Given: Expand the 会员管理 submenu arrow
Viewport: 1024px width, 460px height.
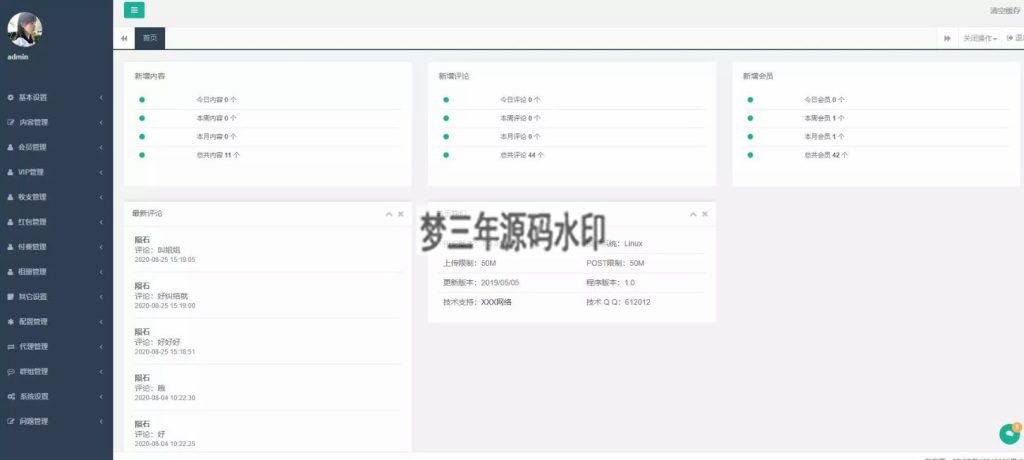Looking at the screenshot, I should (101, 147).
